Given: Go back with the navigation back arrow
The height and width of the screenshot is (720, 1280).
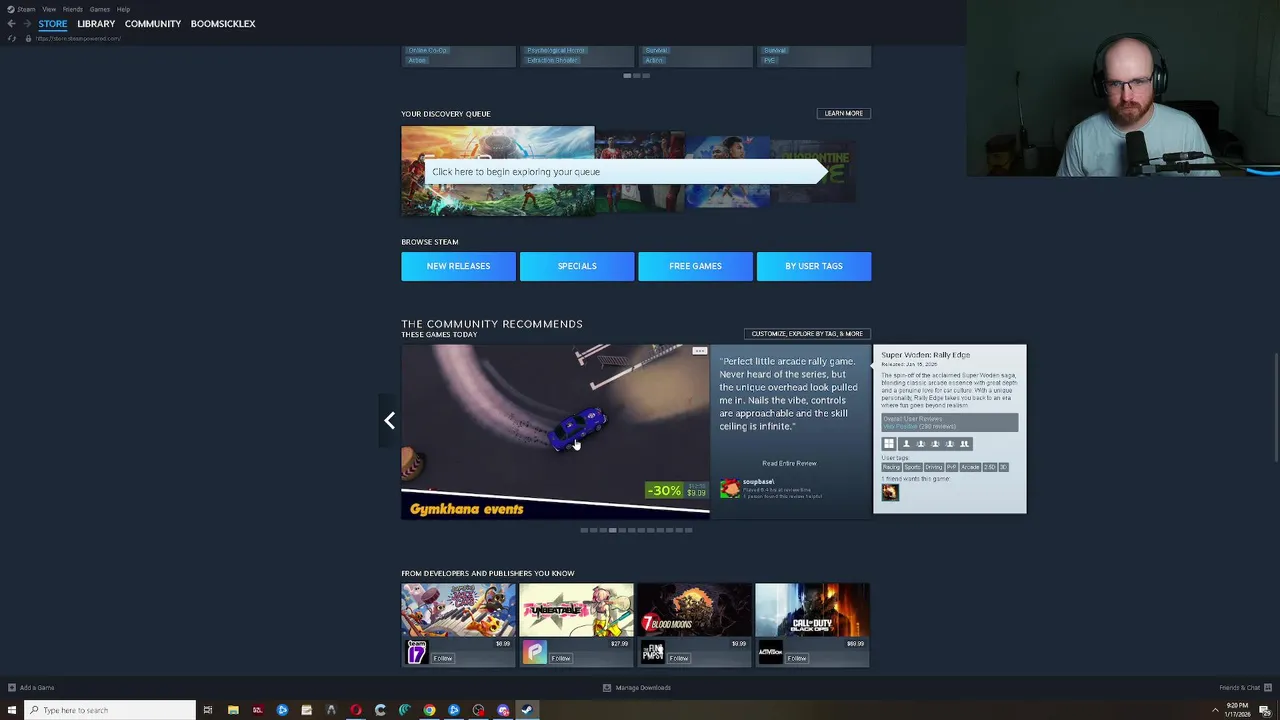Looking at the screenshot, I should coord(11,23).
